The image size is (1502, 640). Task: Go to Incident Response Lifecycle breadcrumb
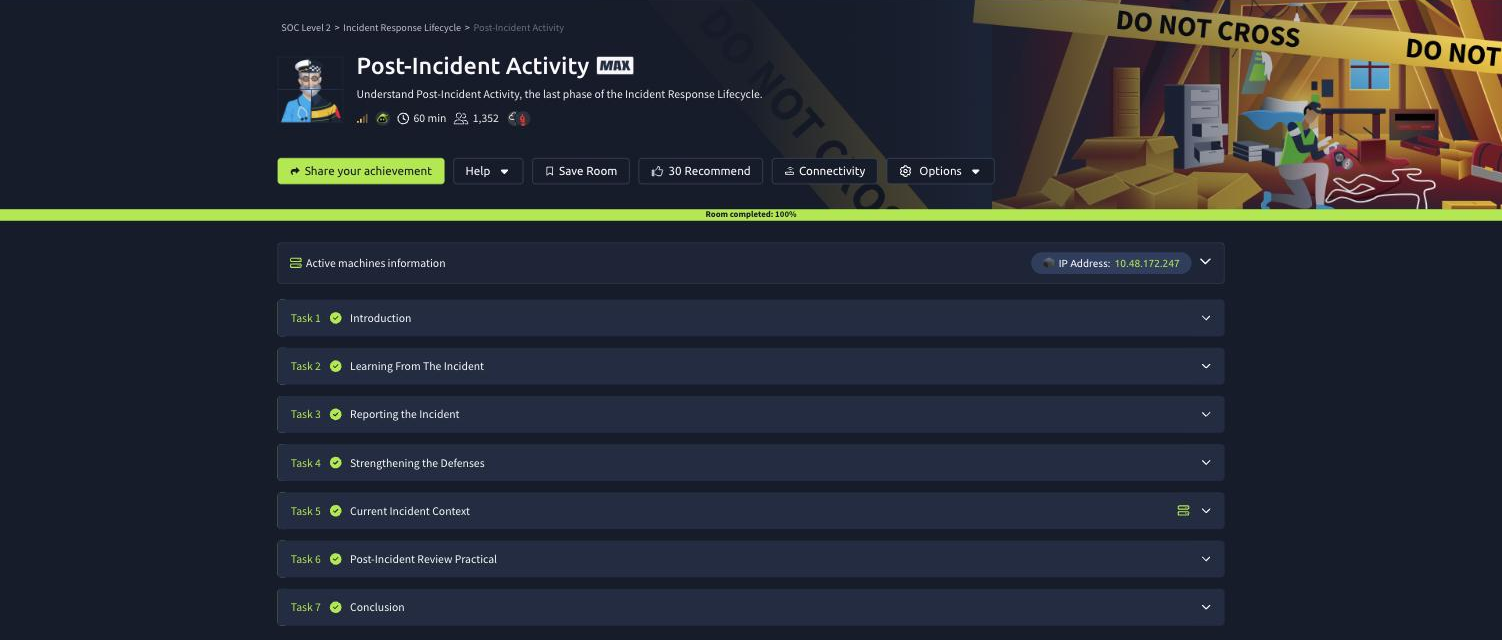402,28
